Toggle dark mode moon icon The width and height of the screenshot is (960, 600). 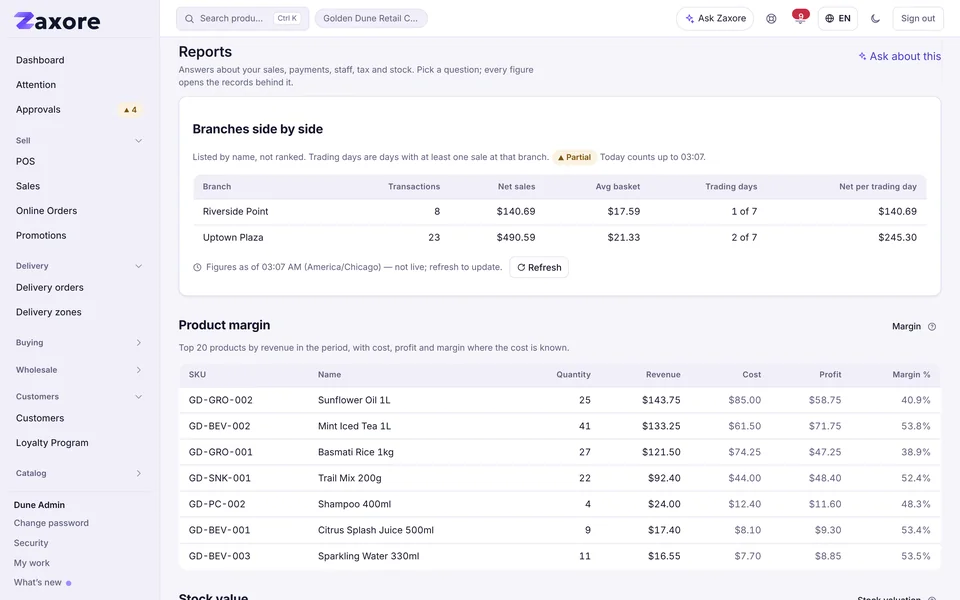point(876,18)
